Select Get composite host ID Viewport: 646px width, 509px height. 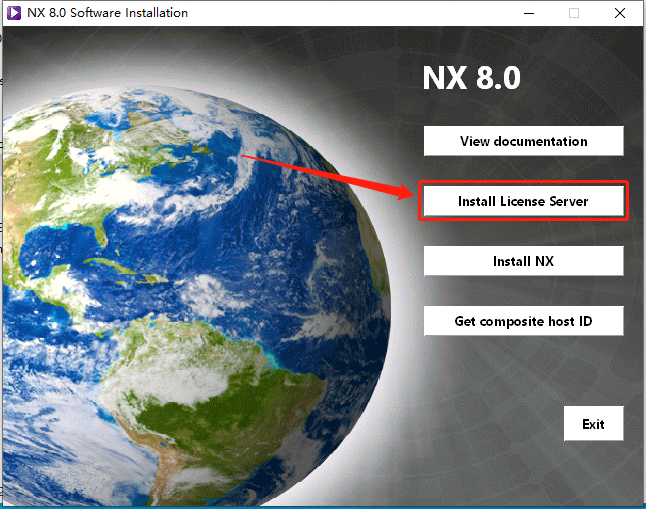point(523,321)
